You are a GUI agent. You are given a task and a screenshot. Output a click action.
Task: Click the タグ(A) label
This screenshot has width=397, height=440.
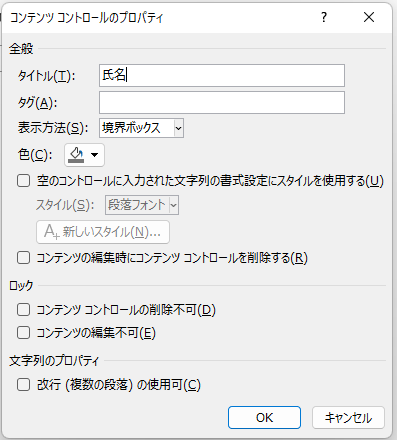[x=37, y=103]
